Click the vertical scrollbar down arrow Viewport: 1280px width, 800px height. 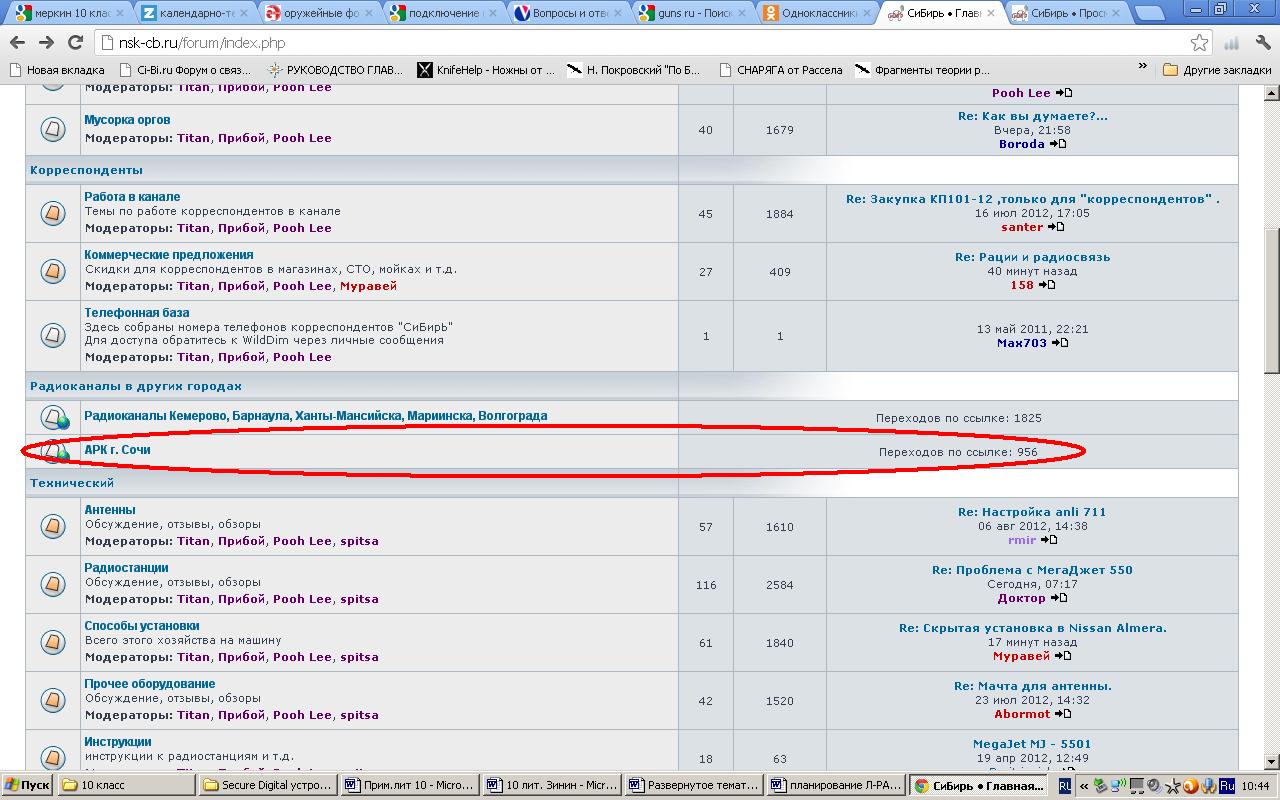point(1271,762)
